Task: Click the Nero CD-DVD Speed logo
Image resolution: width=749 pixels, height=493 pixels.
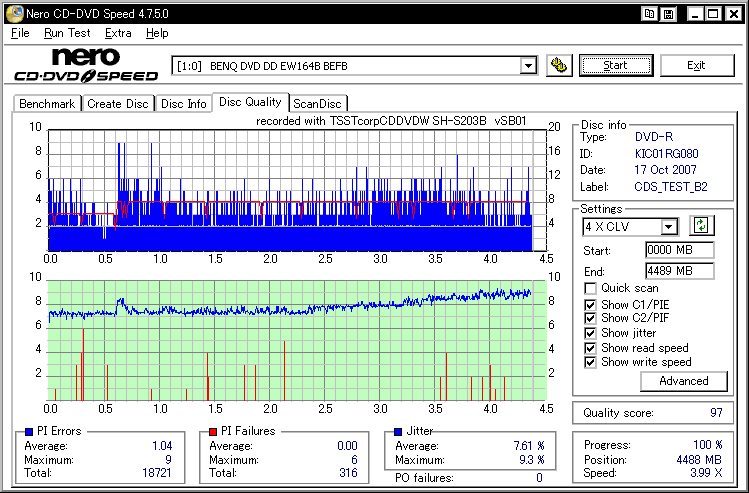Action: (85, 65)
